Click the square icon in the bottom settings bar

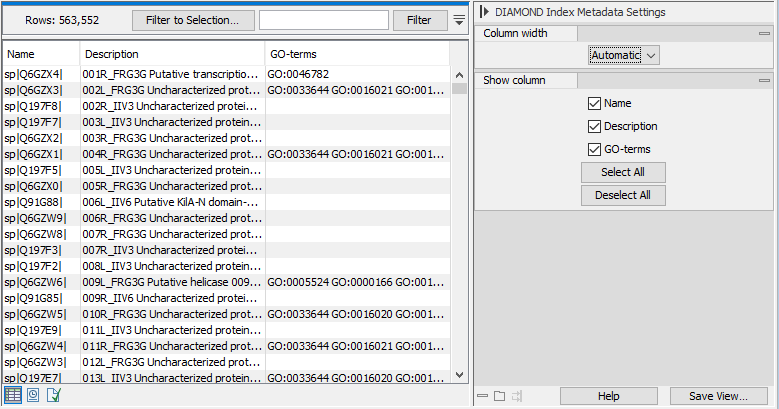[x=499, y=396]
